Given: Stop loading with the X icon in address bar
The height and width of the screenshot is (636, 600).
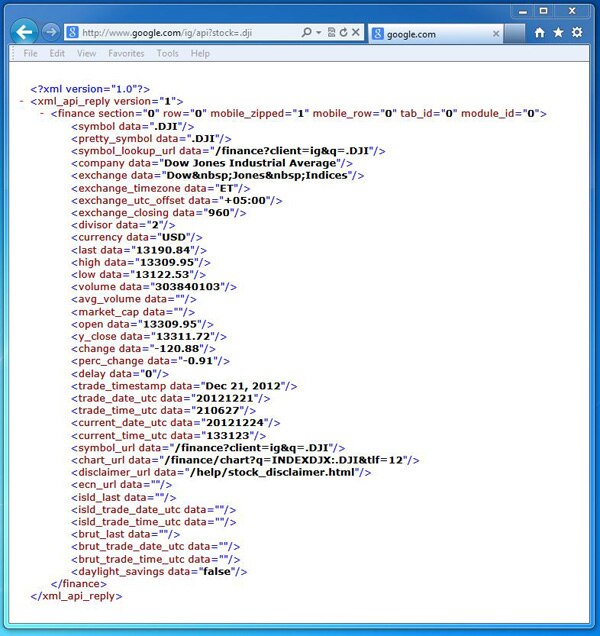Looking at the screenshot, I should pyautogui.click(x=357, y=33).
